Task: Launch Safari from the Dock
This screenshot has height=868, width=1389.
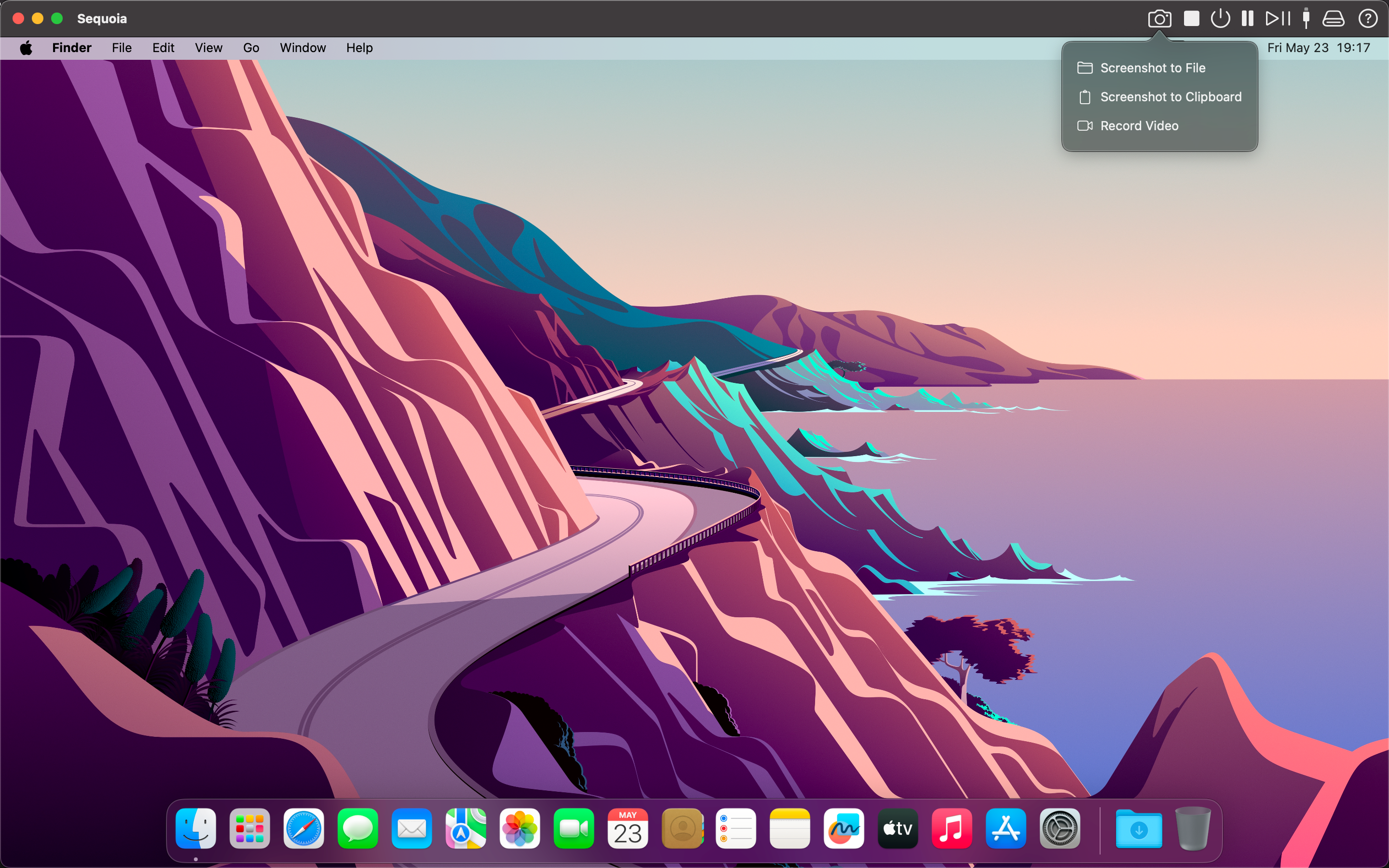Action: tap(304, 828)
